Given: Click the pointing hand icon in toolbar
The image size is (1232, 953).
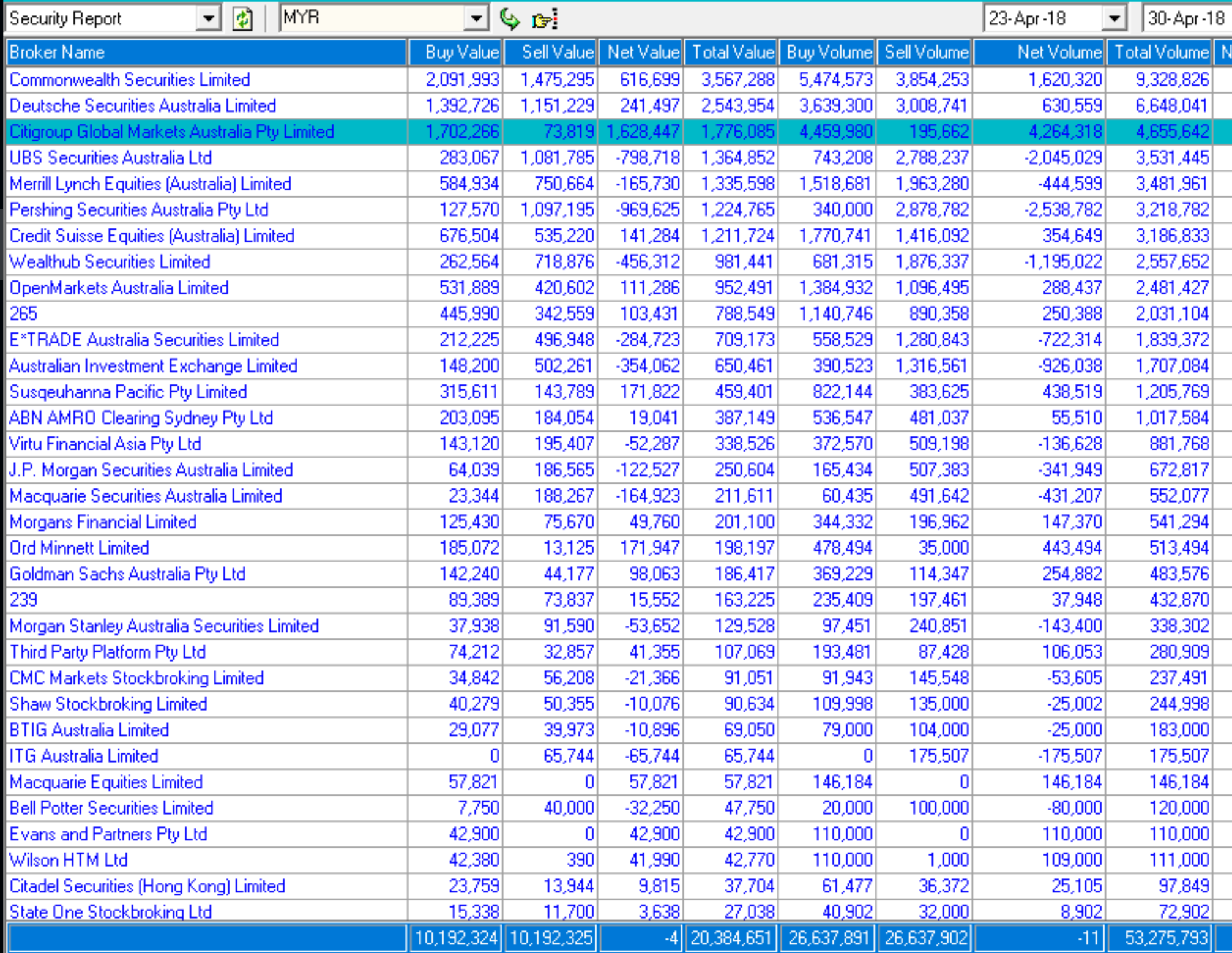Looking at the screenshot, I should 545,20.
